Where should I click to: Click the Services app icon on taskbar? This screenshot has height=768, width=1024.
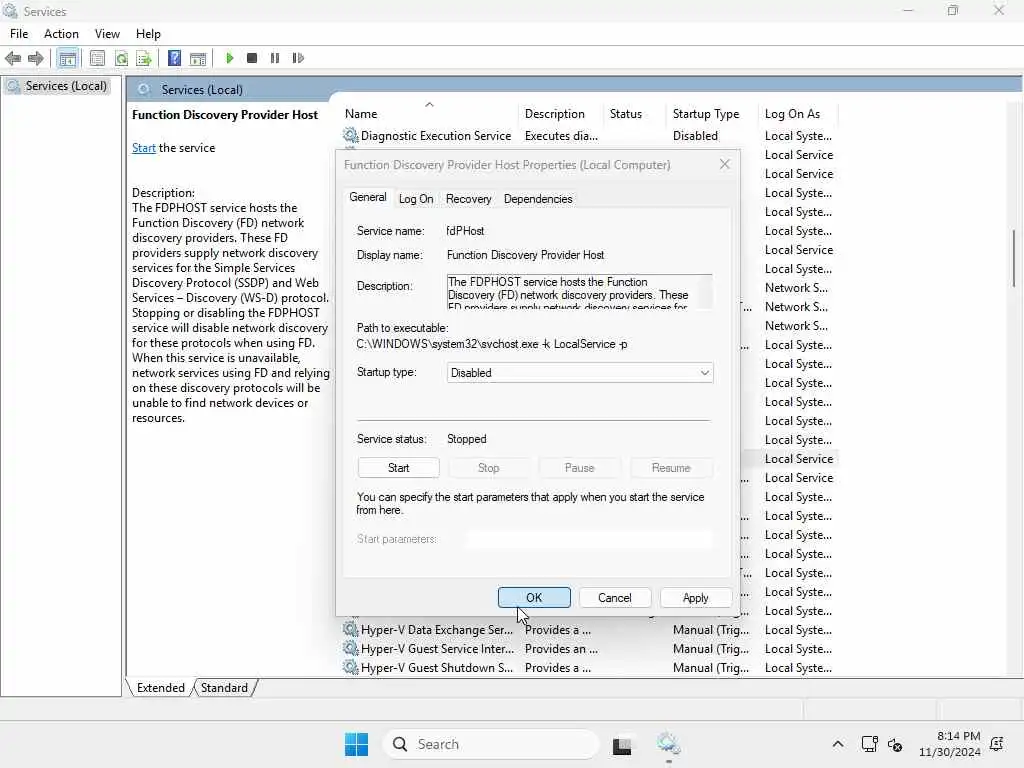tap(669, 744)
